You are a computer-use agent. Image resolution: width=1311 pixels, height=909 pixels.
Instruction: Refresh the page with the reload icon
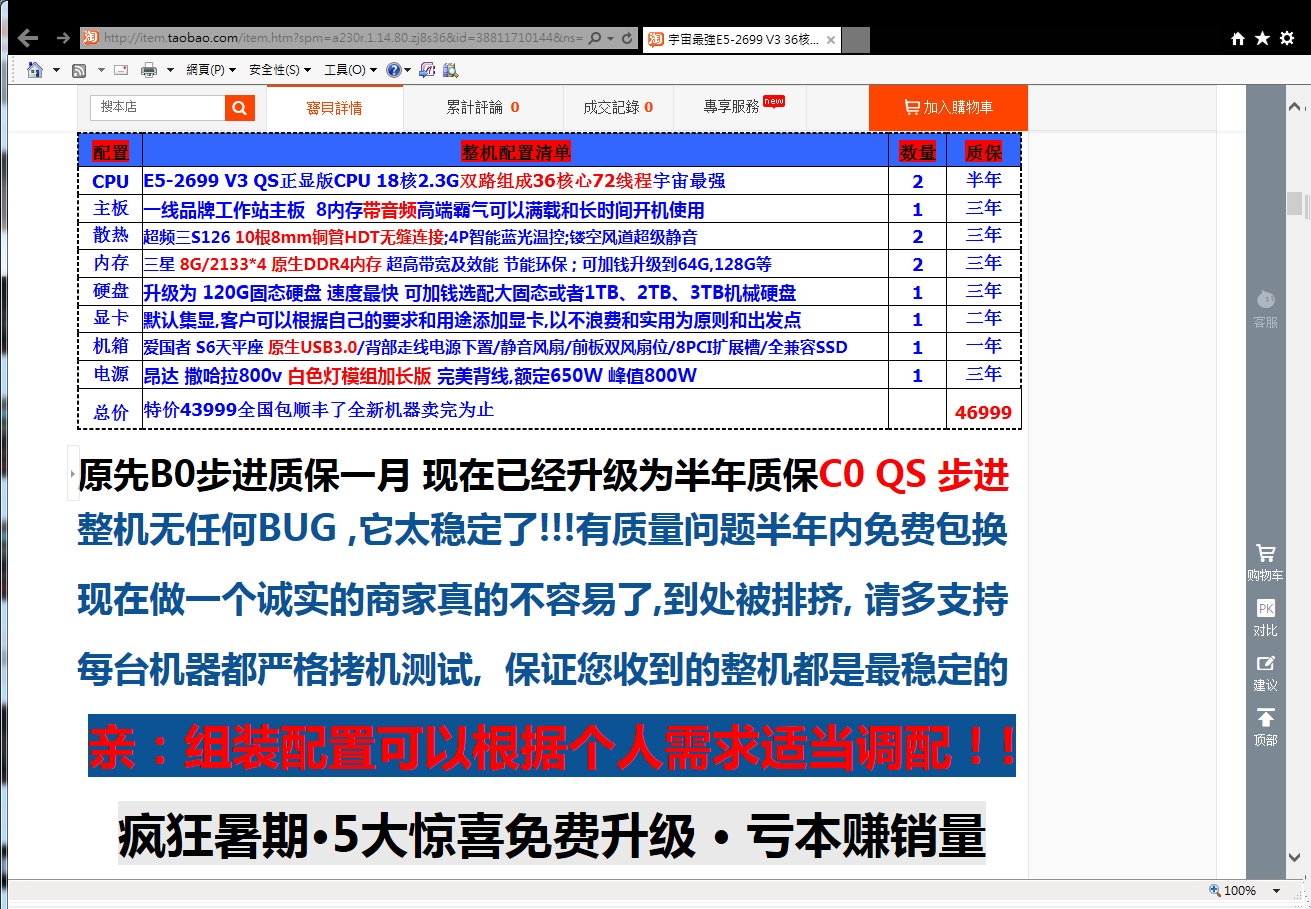pos(627,38)
